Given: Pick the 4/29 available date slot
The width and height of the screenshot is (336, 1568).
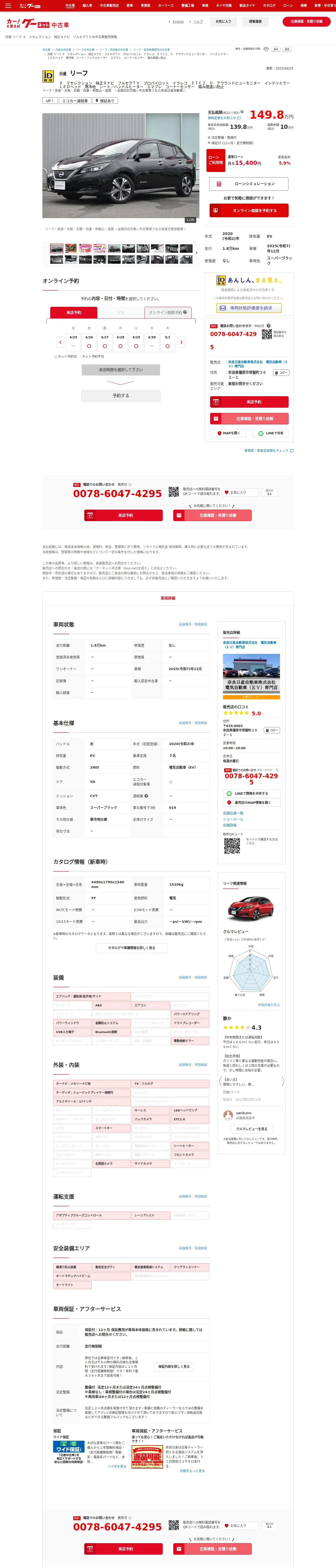Looking at the screenshot, I should click(136, 342).
